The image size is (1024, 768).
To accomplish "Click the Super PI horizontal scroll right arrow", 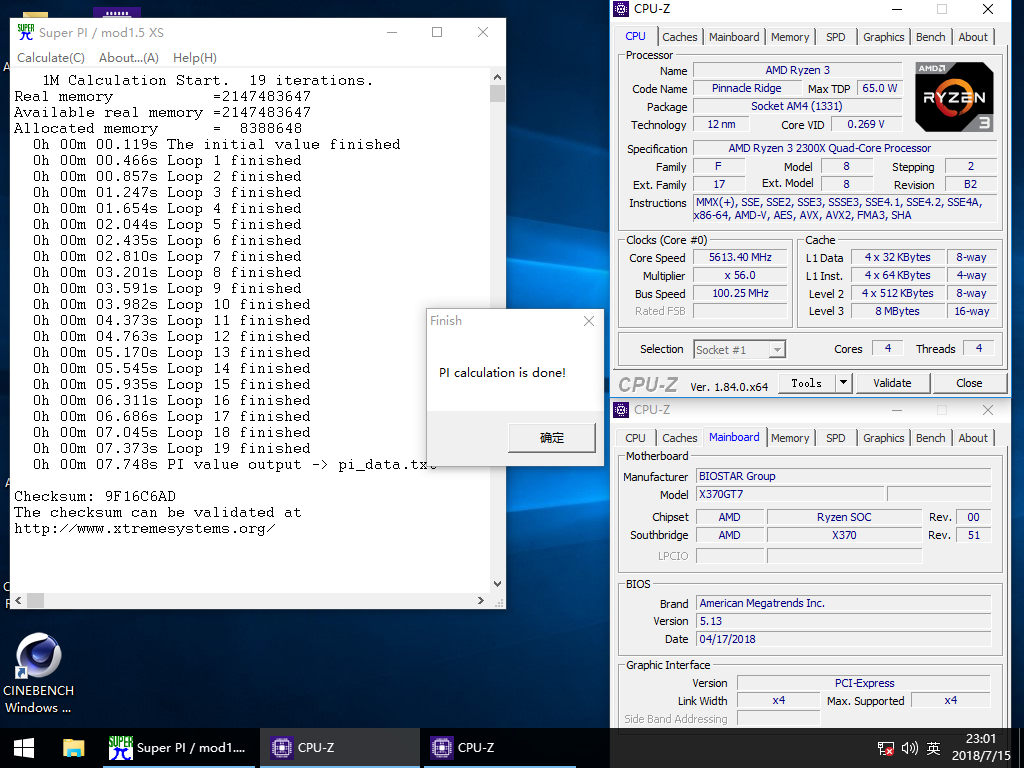I will 481,600.
